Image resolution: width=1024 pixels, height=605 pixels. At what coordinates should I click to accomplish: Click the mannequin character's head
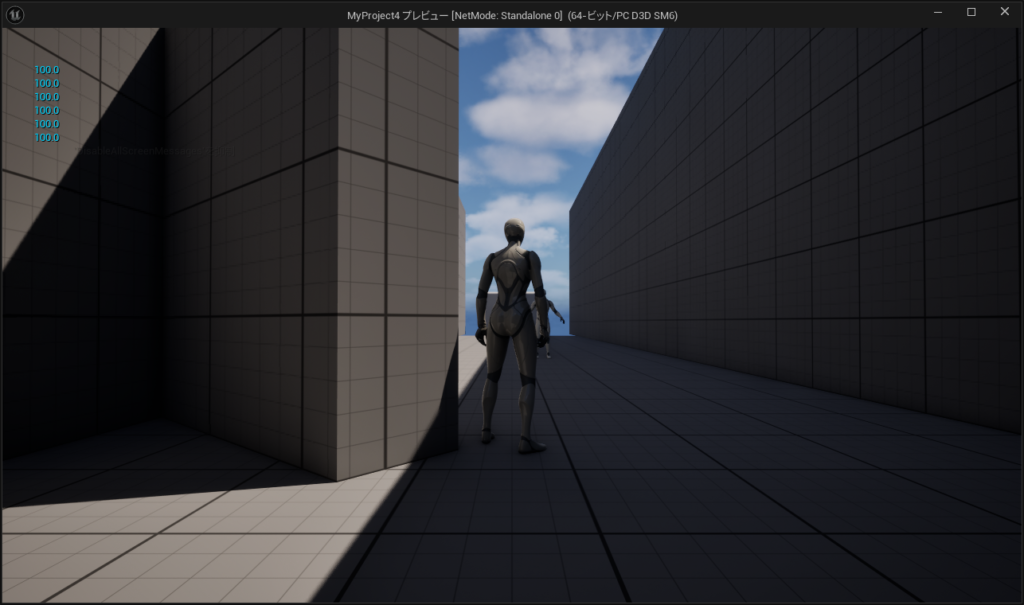(x=514, y=232)
